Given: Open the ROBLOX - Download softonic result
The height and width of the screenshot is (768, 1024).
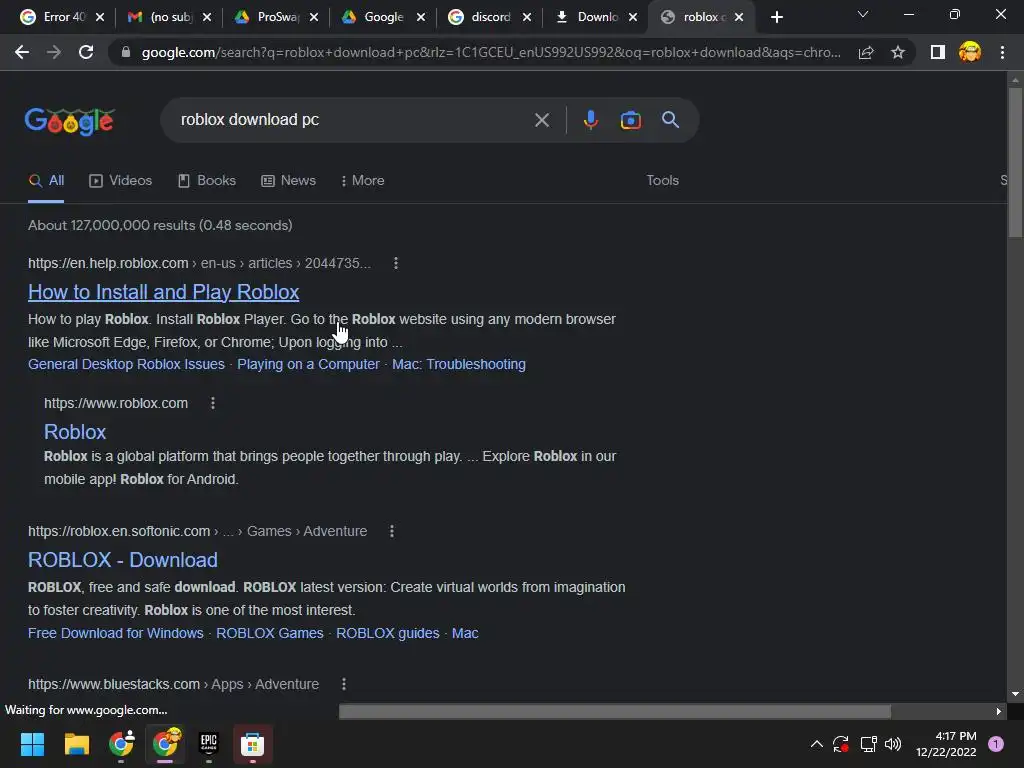Looking at the screenshot, I should [x=123, y=560].
